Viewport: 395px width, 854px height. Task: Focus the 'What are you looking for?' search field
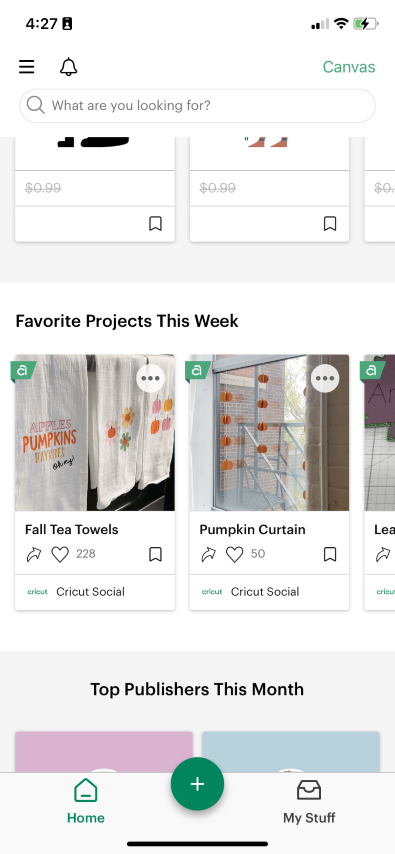pyautogui.click(x=197, y=106)
